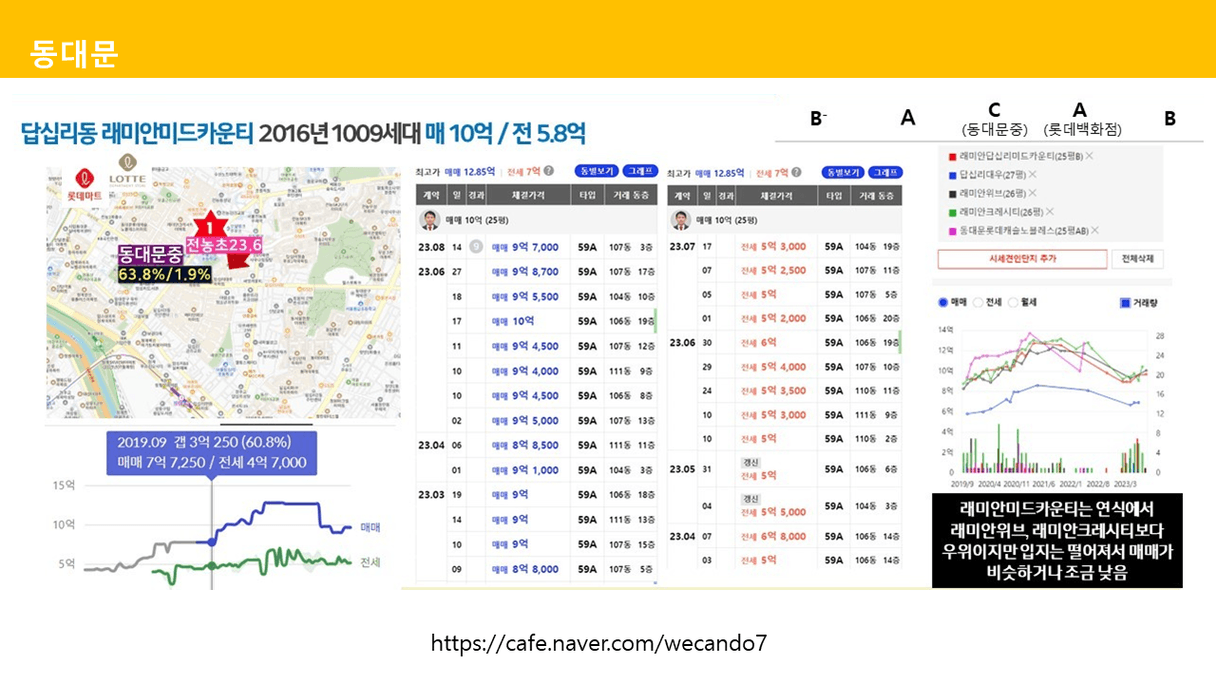This screenshot has width=1216, height=684.
Task: Remove 답십리대우(27평) from comparison list
Action: pos(1032,174)
